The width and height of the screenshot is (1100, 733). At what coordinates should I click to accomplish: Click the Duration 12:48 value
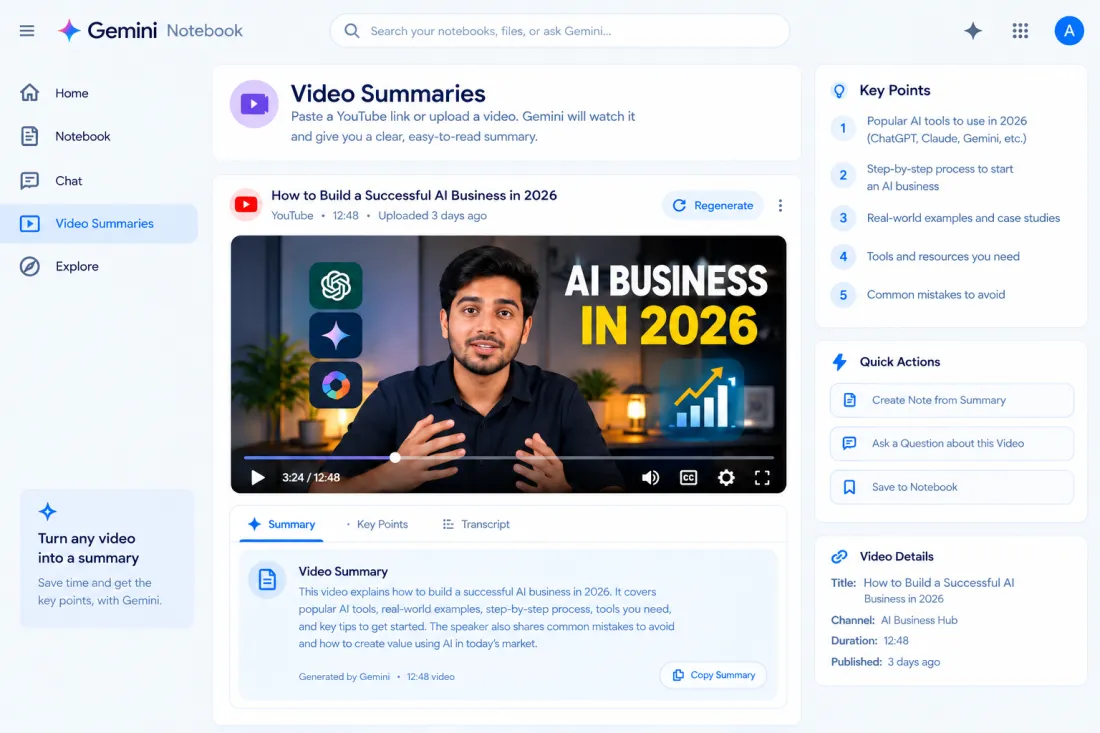(x=896, y=640)
